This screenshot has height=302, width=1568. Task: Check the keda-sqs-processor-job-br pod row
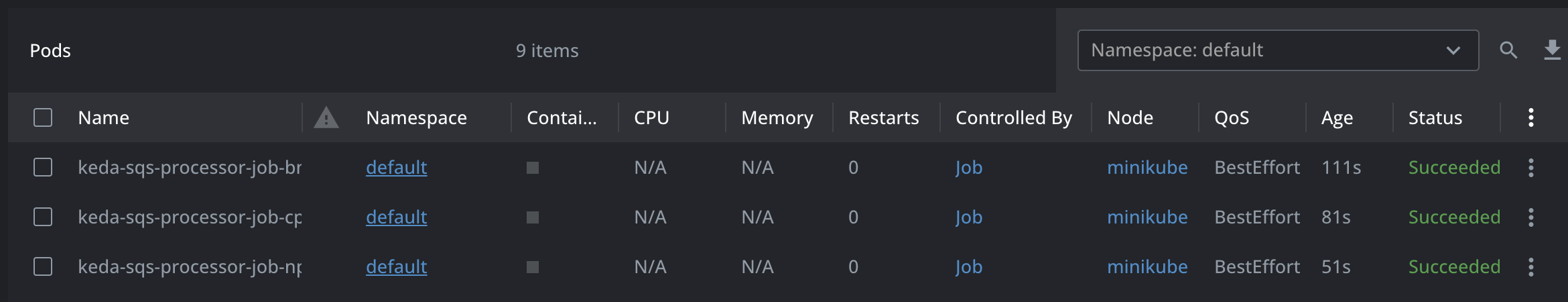[43, 167]
